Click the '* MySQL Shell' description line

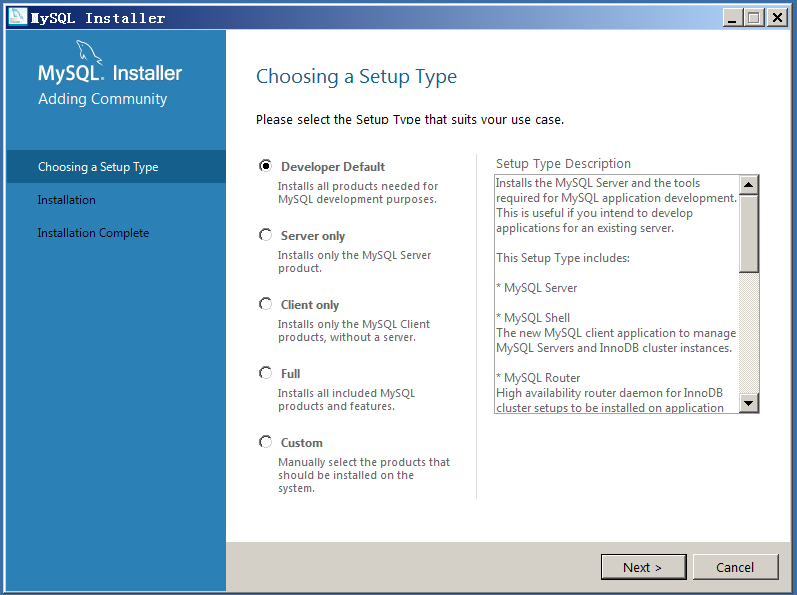pos(533,318)
